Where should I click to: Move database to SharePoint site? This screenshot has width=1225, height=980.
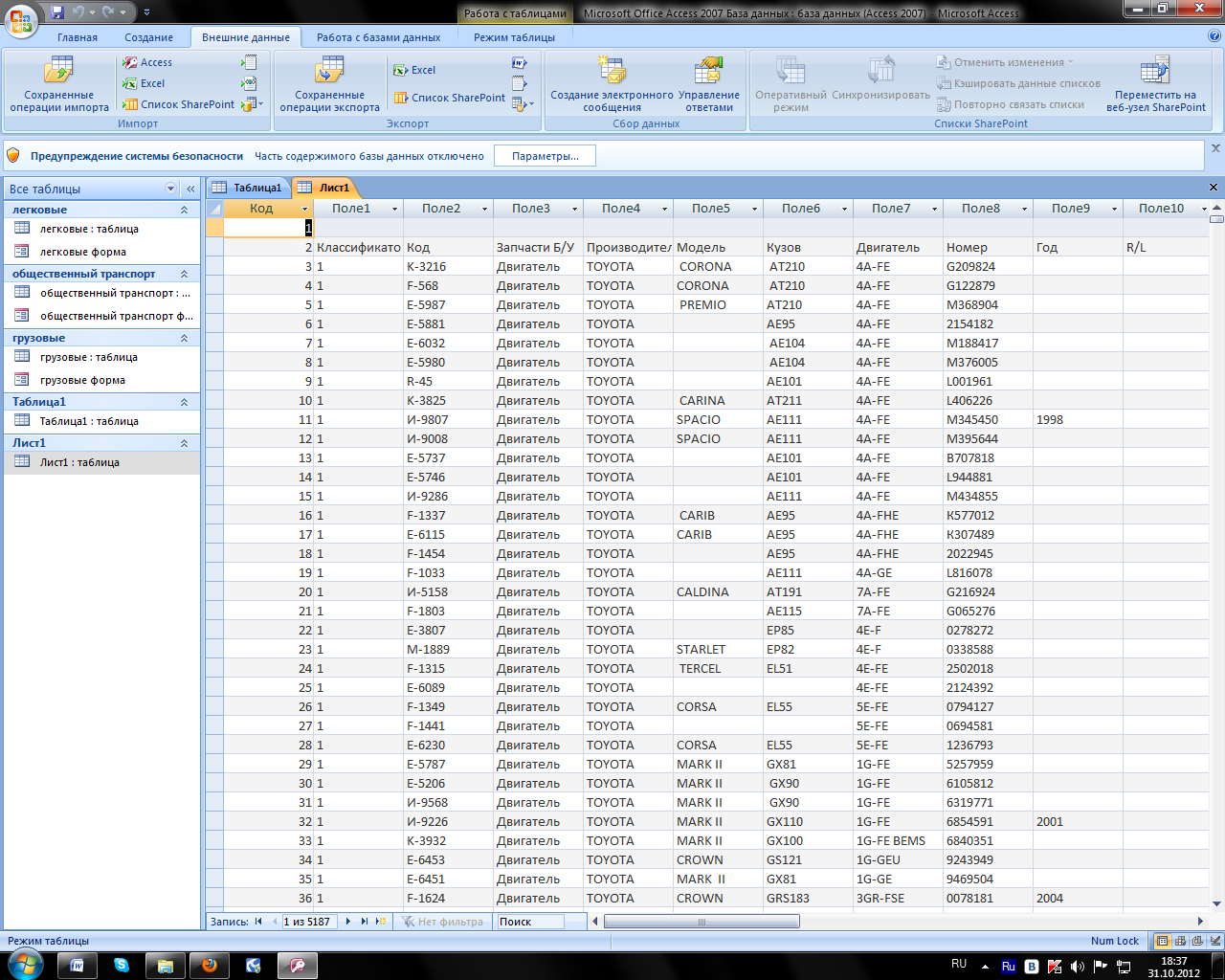1156,84
